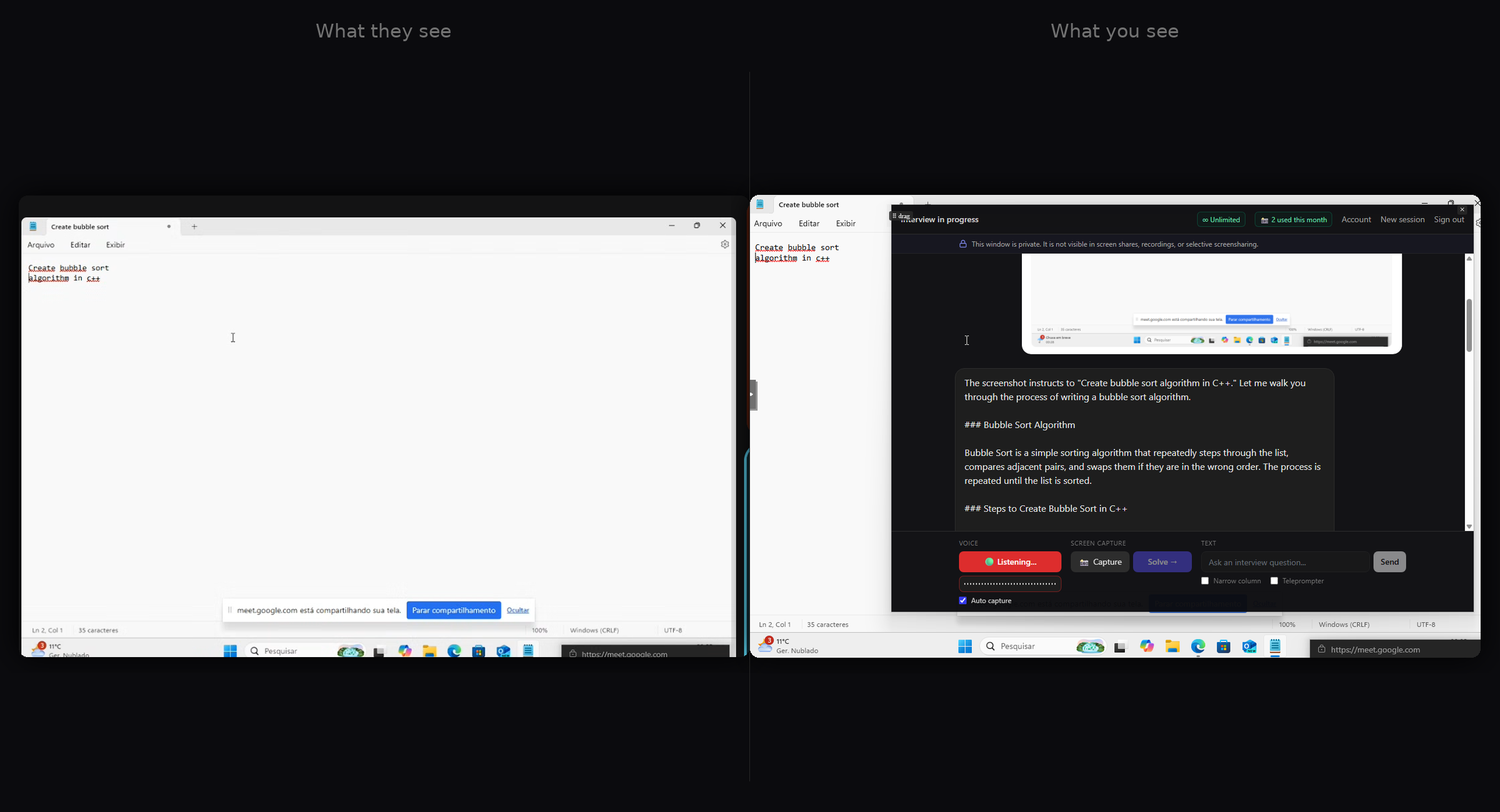1500x812 pixels.
Task: Click the unsaved dot on the left Notepad tab
Action: (169, 227)
